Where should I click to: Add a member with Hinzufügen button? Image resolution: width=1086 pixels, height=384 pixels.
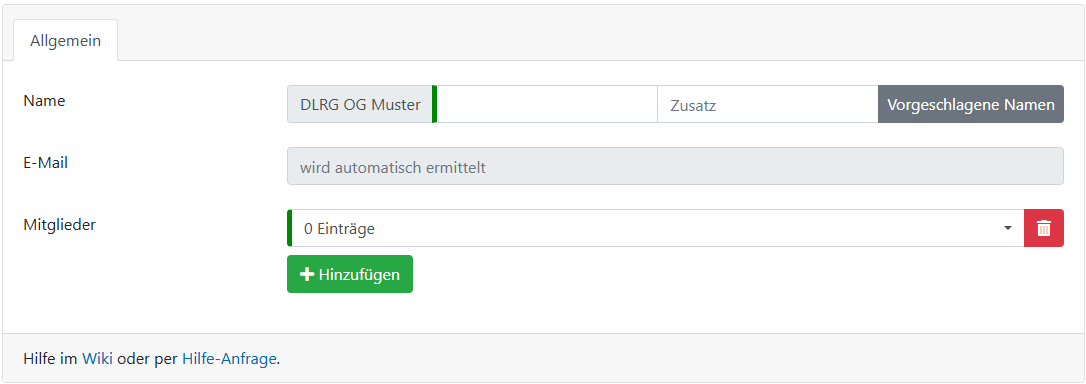point(350,274)
